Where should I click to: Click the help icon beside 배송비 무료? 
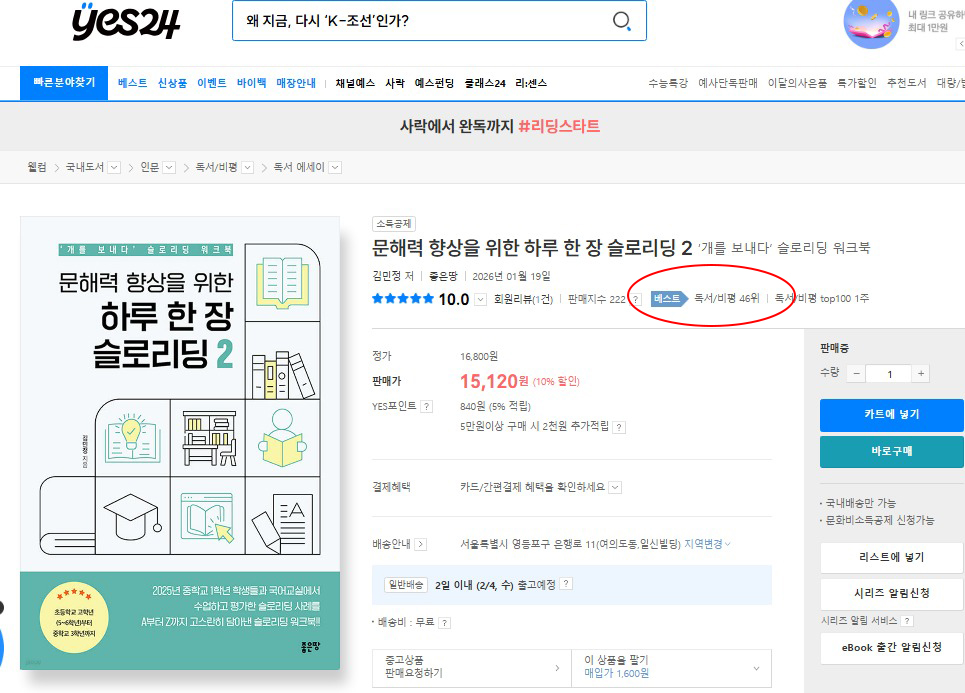(x=444, y=622)
